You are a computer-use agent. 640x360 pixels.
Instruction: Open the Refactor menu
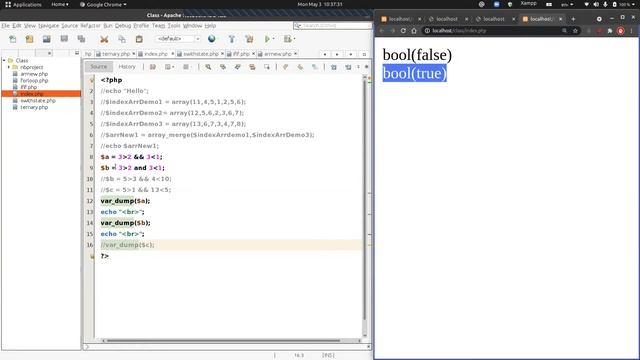pos(90,26)
